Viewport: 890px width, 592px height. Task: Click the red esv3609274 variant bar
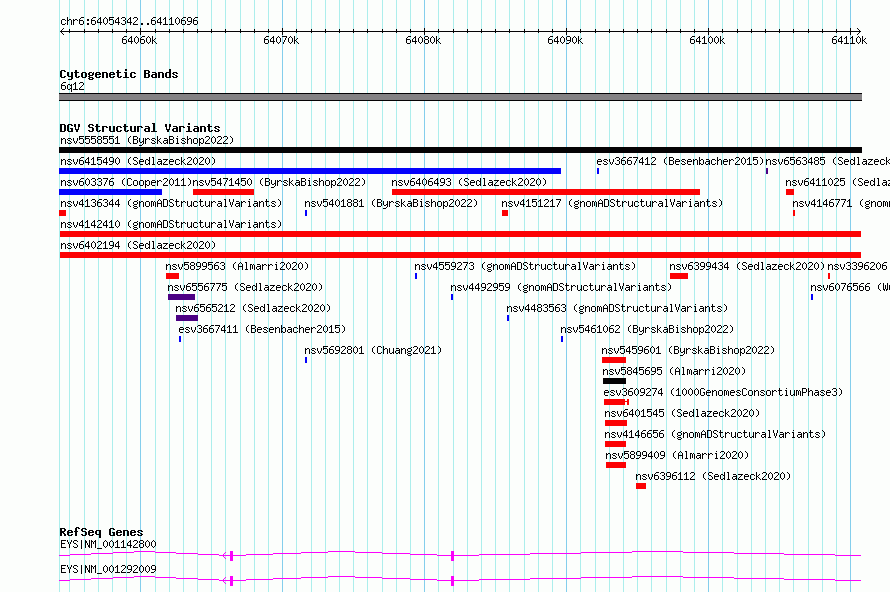(615, 402)
